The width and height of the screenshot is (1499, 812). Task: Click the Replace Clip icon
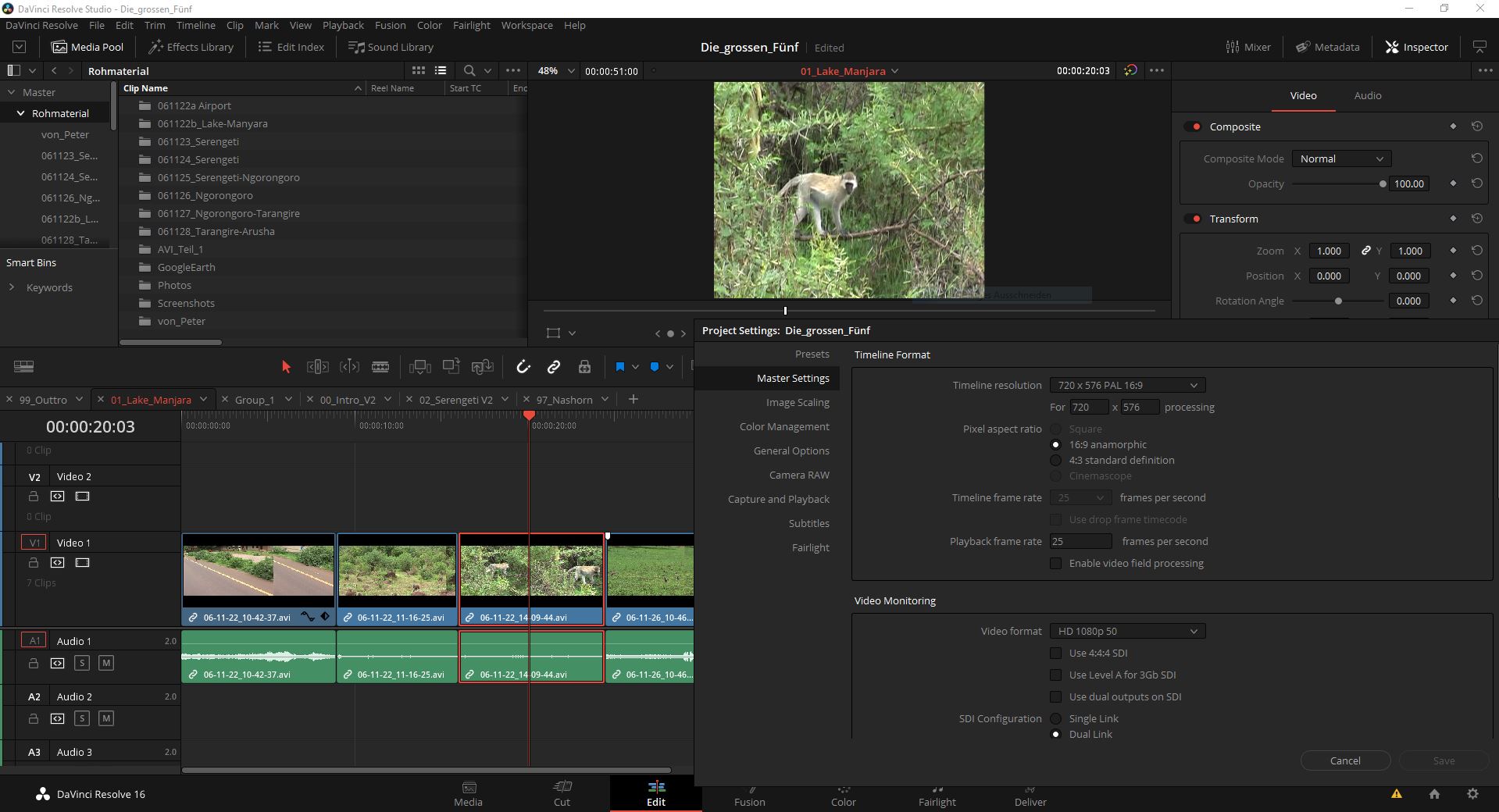click(483, 366)
